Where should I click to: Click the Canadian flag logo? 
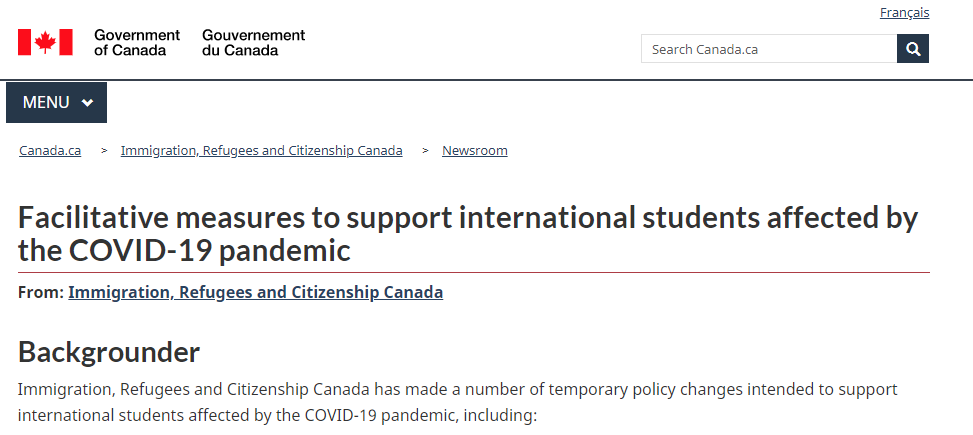pos(45,42)
